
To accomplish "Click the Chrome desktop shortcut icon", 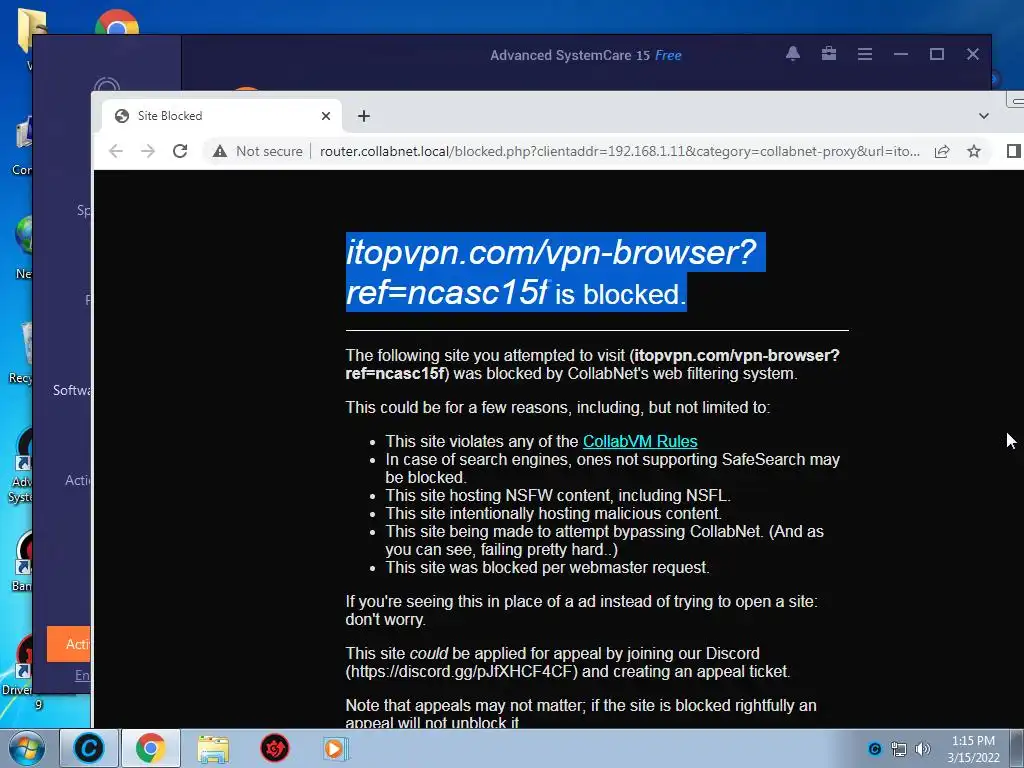I will 117,23.
